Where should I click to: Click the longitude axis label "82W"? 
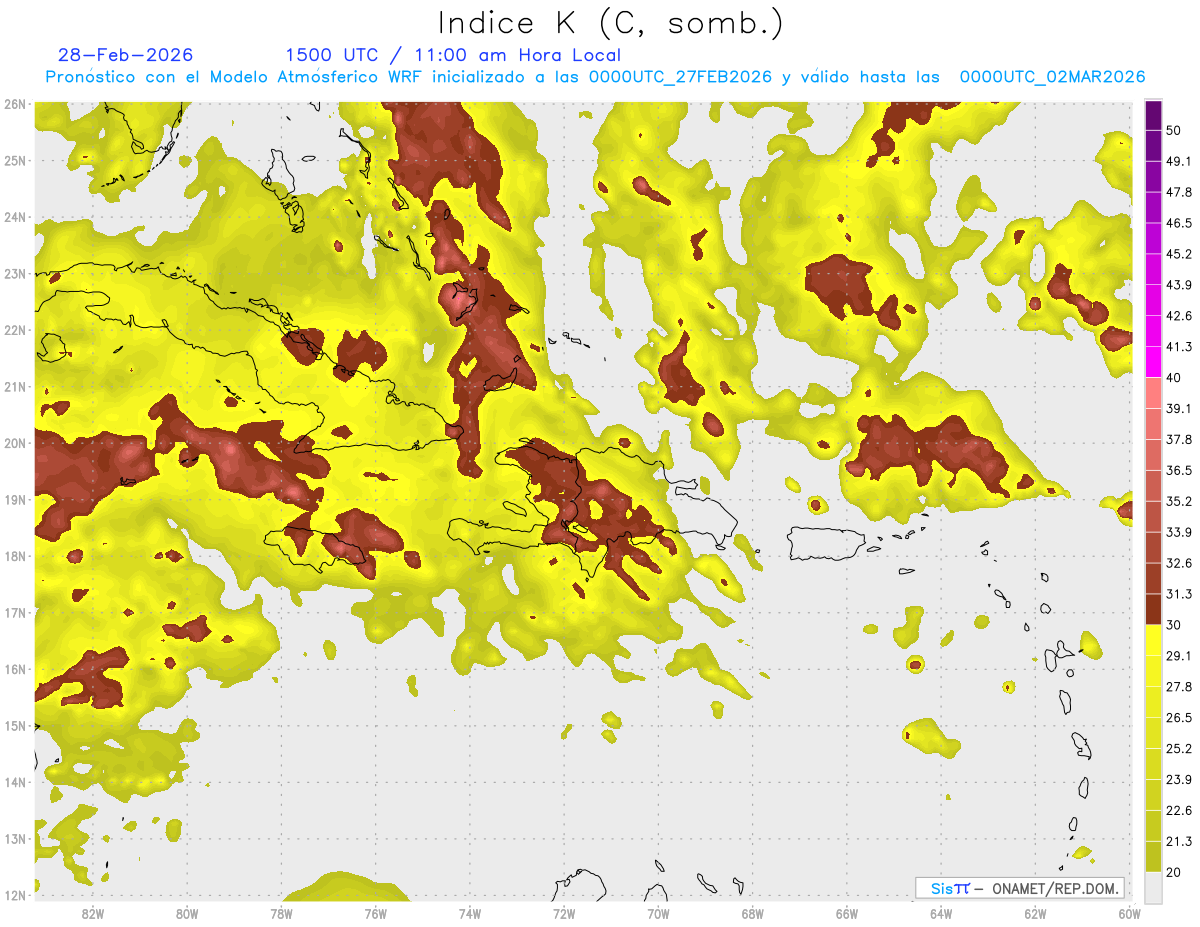[x=93, y=914]
